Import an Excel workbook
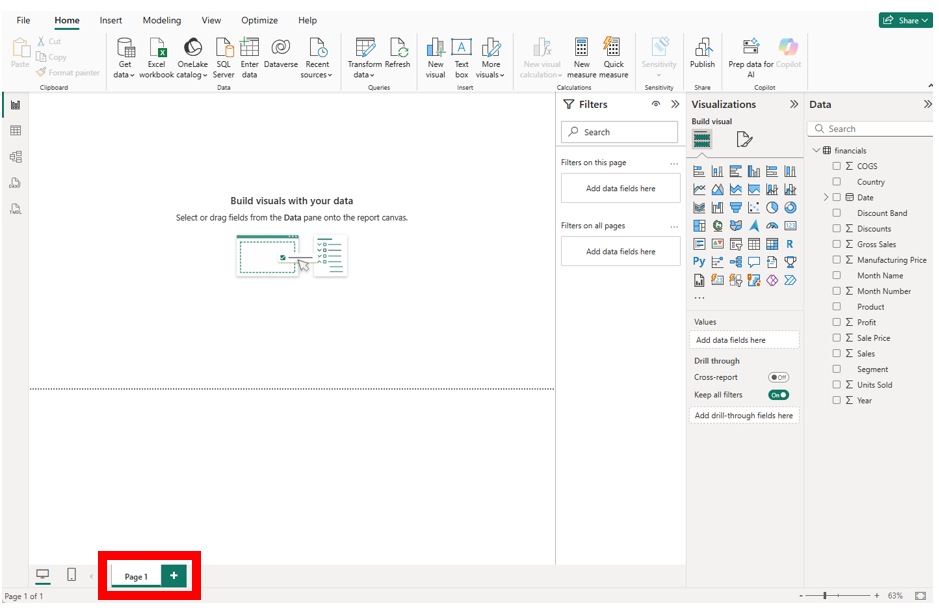Viewport: 939px width, 608px height. (156, 58)
